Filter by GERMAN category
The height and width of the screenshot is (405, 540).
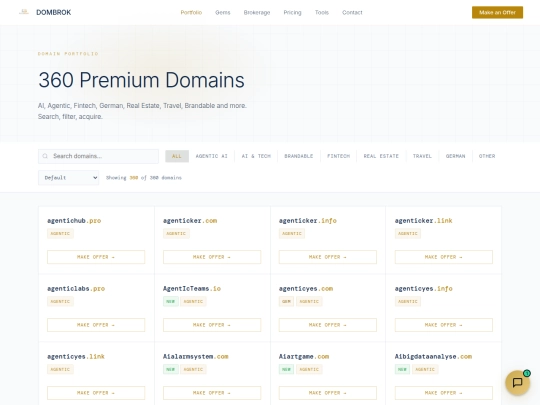pos(455,156)
